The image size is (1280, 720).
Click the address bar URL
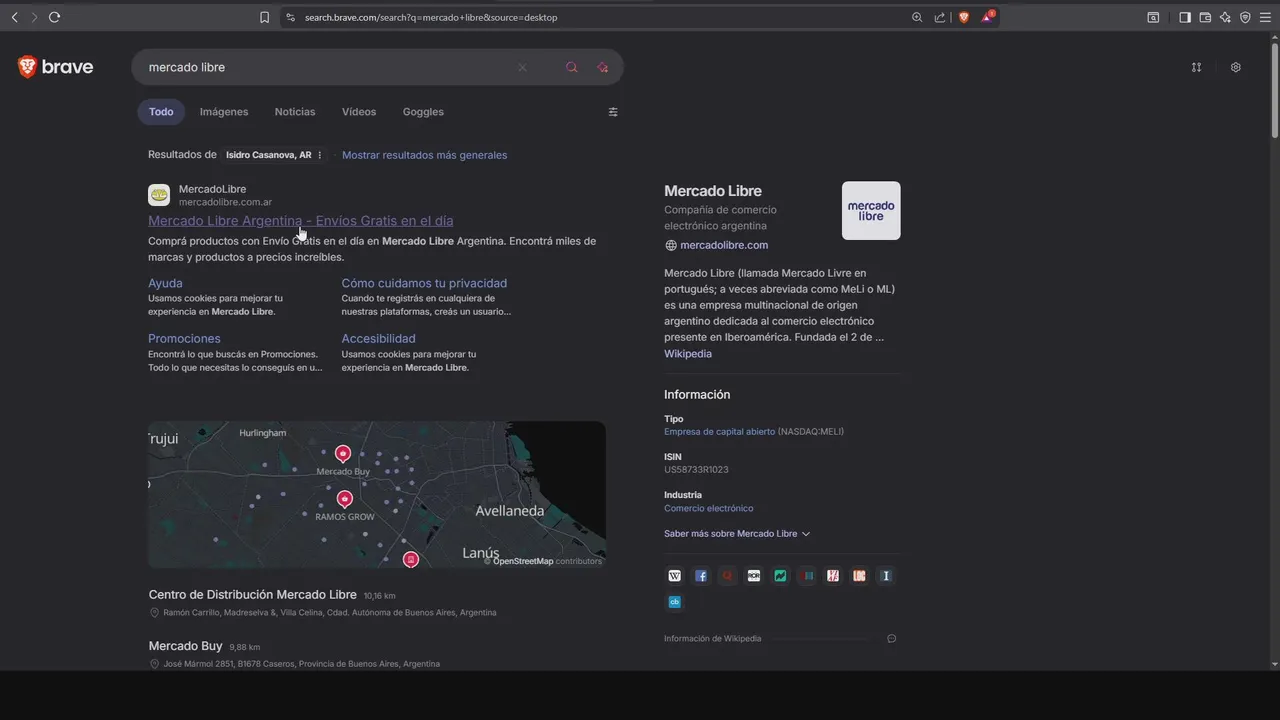coord(431,17)
